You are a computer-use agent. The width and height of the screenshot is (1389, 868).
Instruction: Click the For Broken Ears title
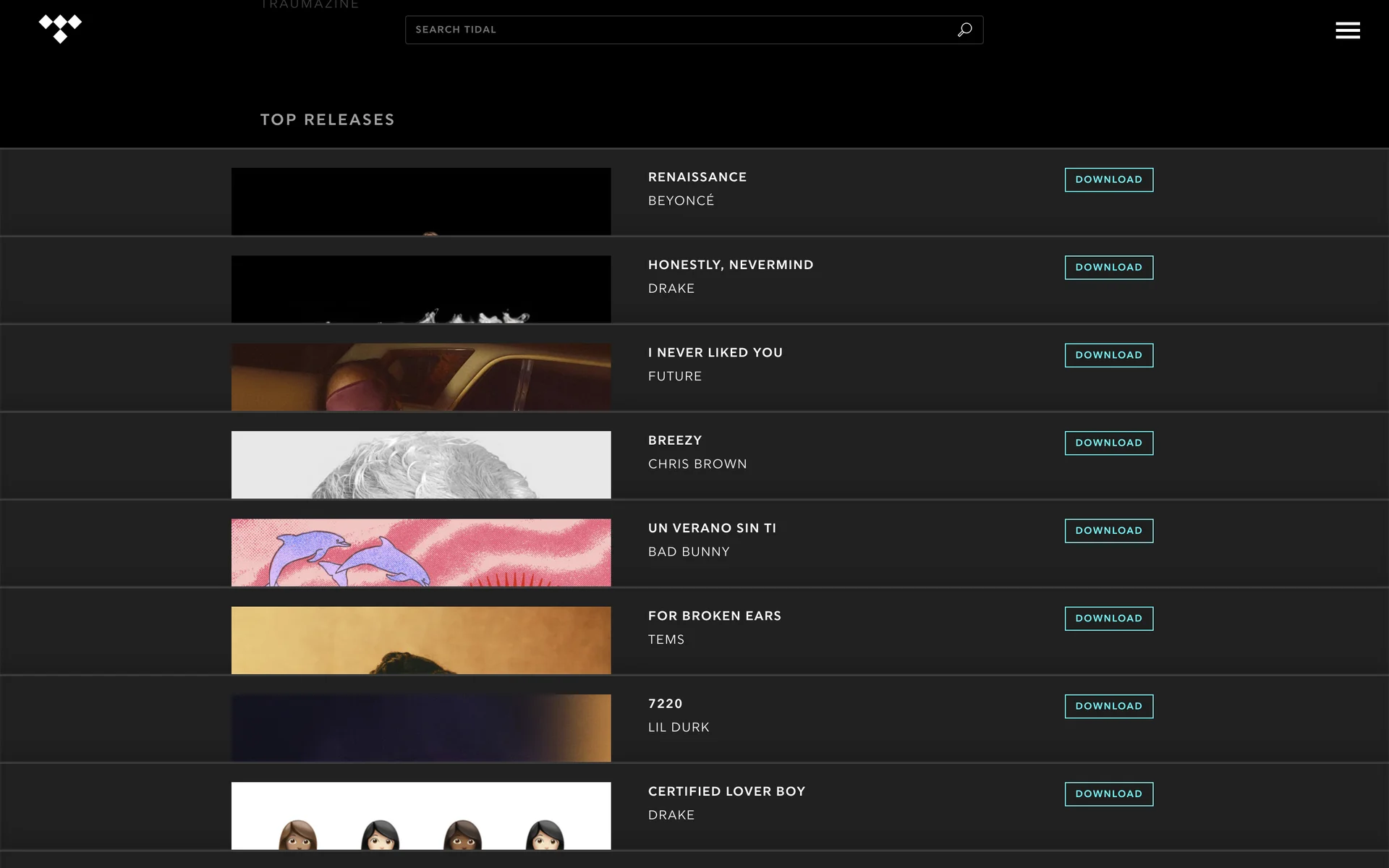click(x=714, y=616)
